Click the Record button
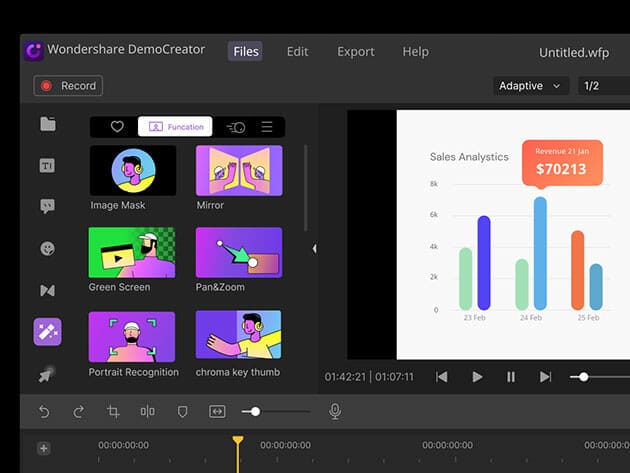Image resolution: width=630 pixels, height=473 pixels. point(69,86)
